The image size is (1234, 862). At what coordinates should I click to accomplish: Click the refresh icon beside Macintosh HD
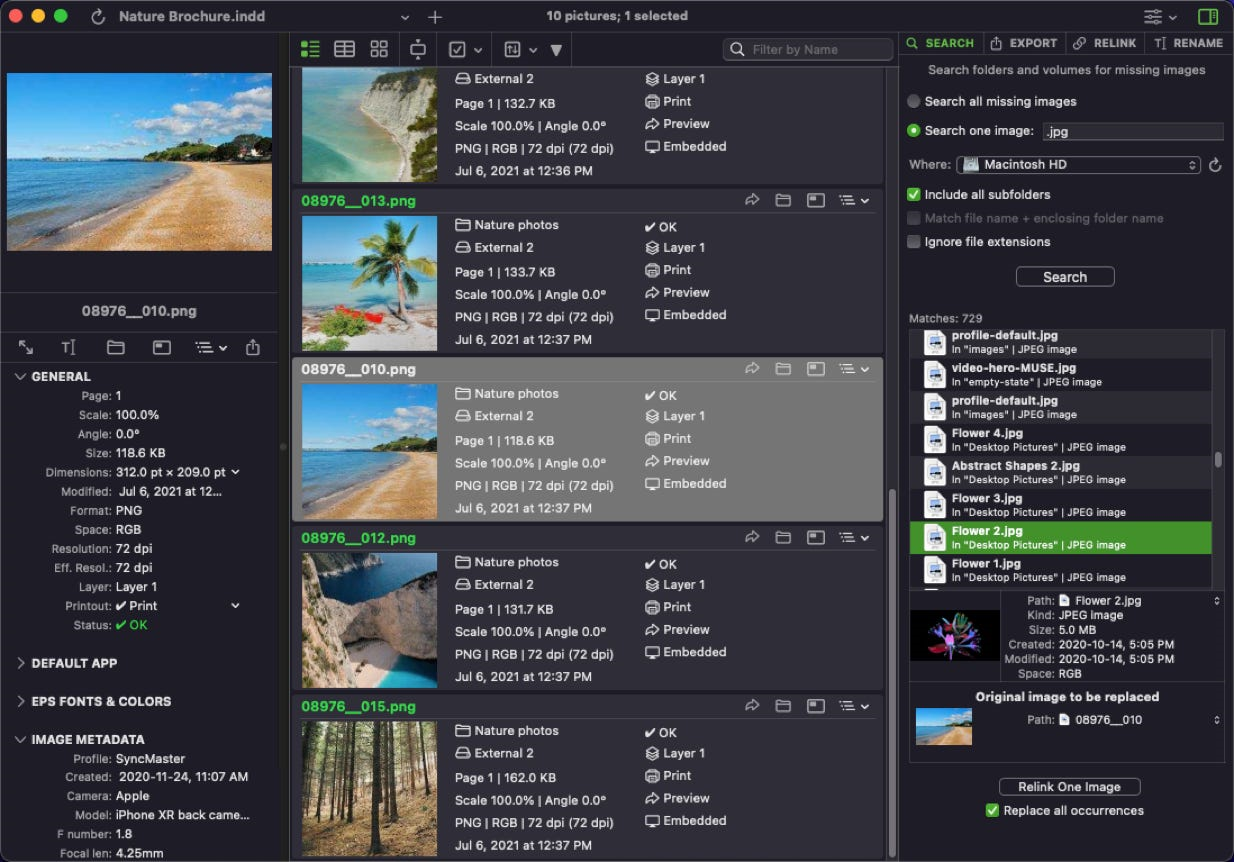coord(1215,165)
